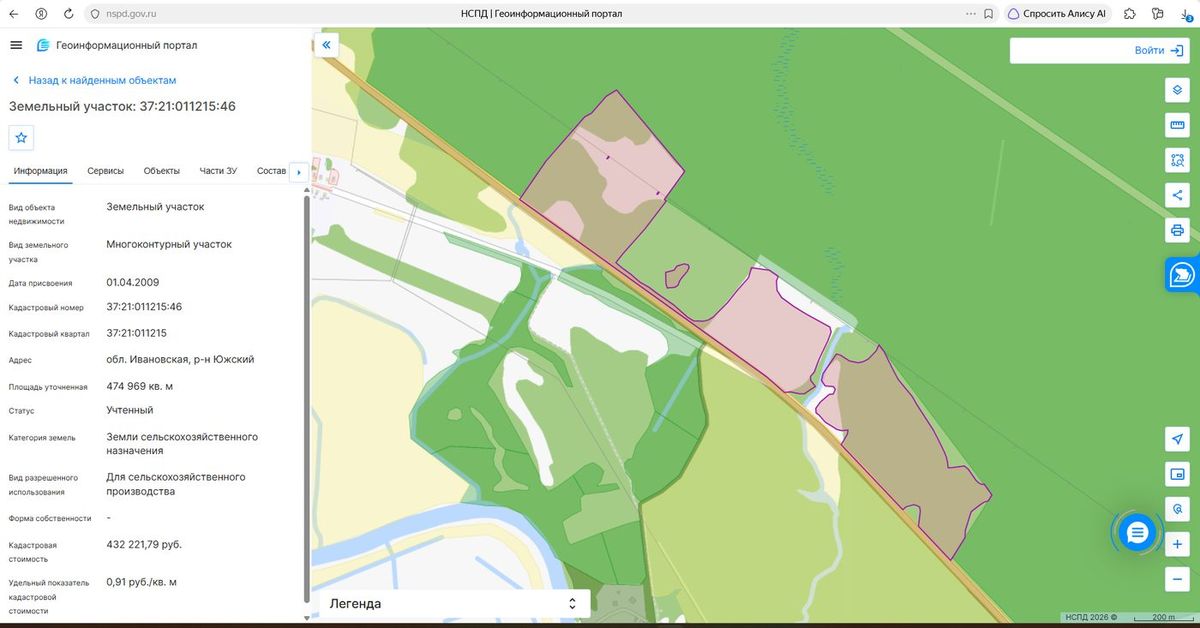Click the Спросить Алису AI button
Image resolution: width=1200 pixels, height=628 pixels.
(1057, 14)
